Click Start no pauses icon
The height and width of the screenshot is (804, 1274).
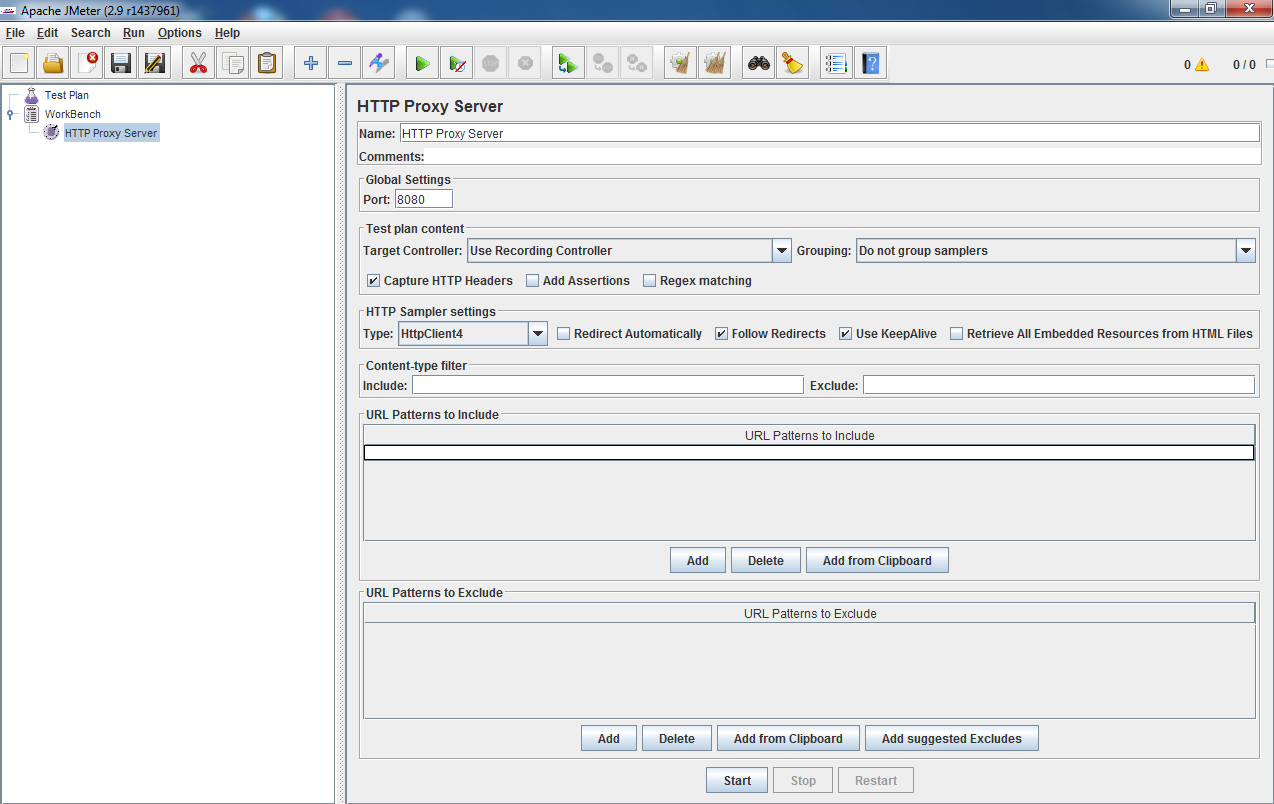click(457, 64)
